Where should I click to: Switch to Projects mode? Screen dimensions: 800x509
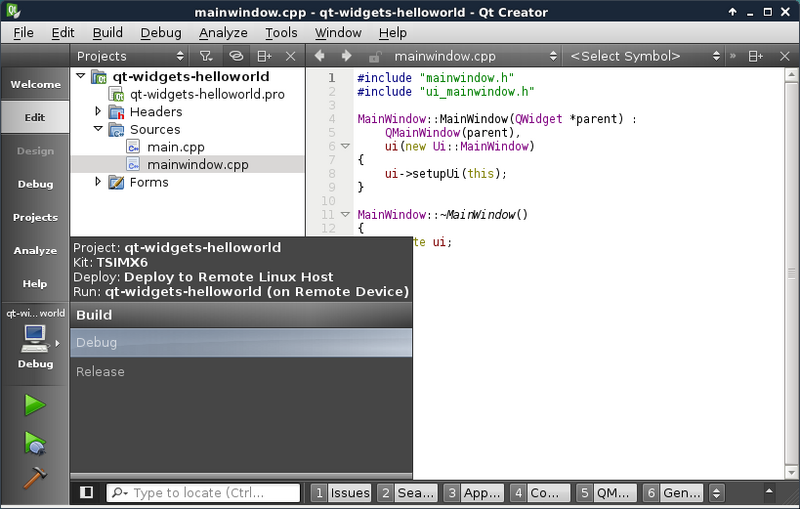click(35, 217)
